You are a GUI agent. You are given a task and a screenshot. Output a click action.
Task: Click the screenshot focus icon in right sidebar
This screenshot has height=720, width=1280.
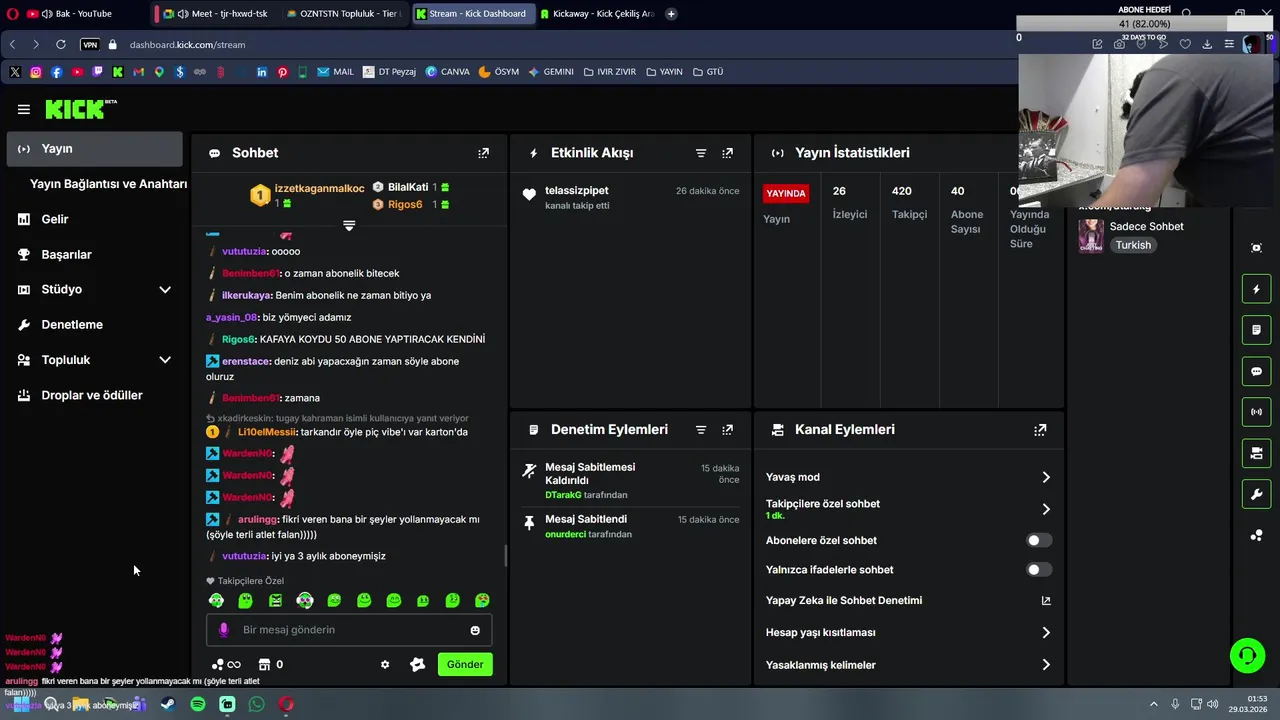tap(1257, 248)
